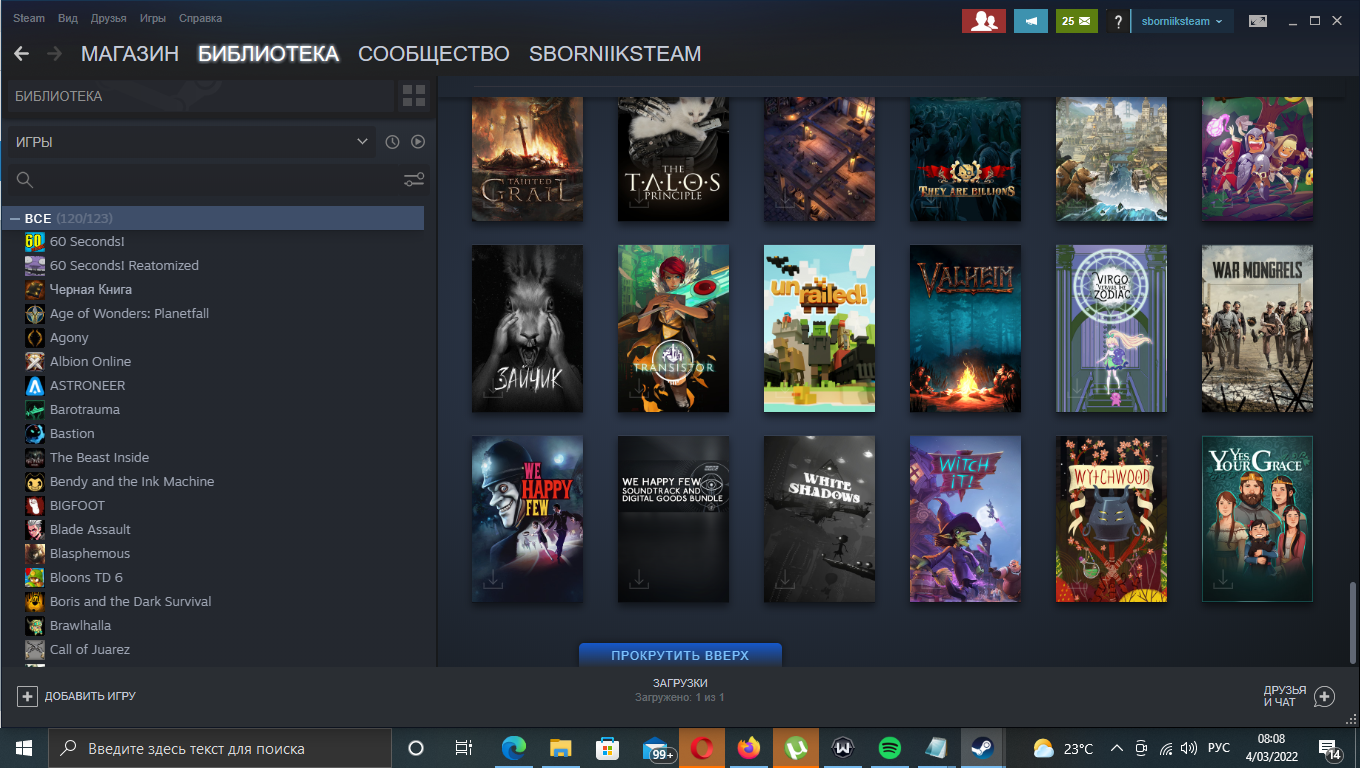Open the sborniiksteam account dropdown
The width and height of the screenshot is (1360, 768).
(1182, 21)
